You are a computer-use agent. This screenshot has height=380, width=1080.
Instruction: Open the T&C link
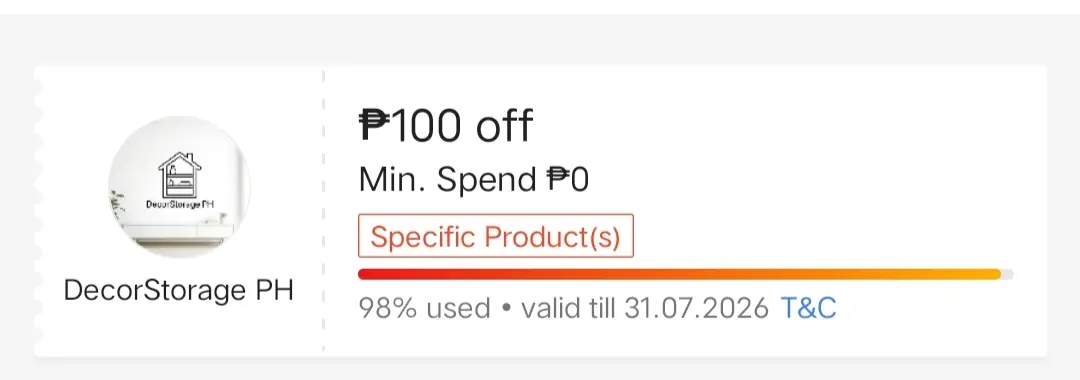point(808,308)
